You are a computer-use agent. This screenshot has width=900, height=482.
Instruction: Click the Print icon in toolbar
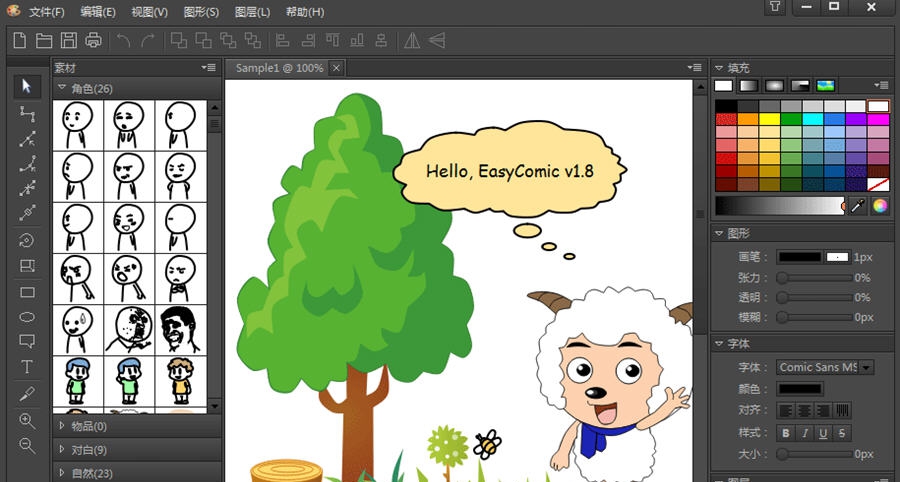coord(93,40)
